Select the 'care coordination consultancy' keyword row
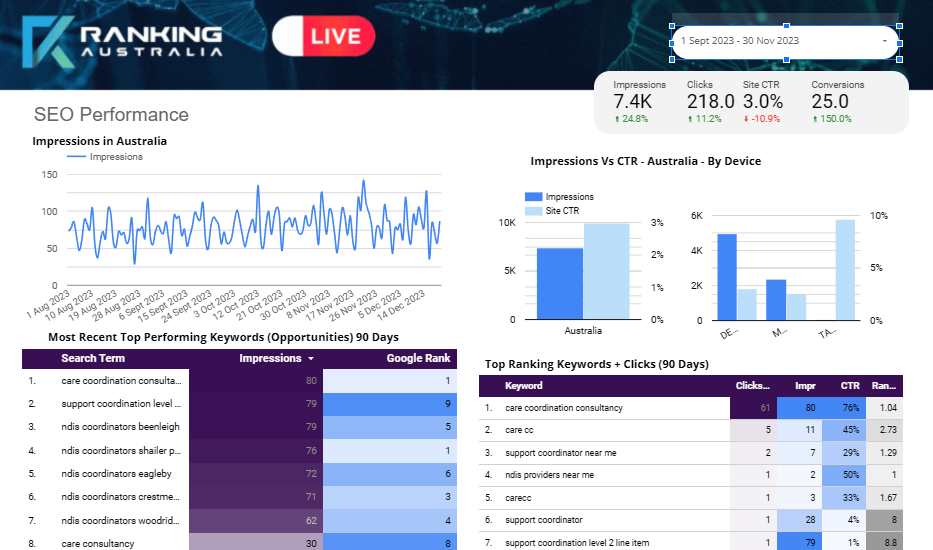933x550 pixels. click(564, 408)
